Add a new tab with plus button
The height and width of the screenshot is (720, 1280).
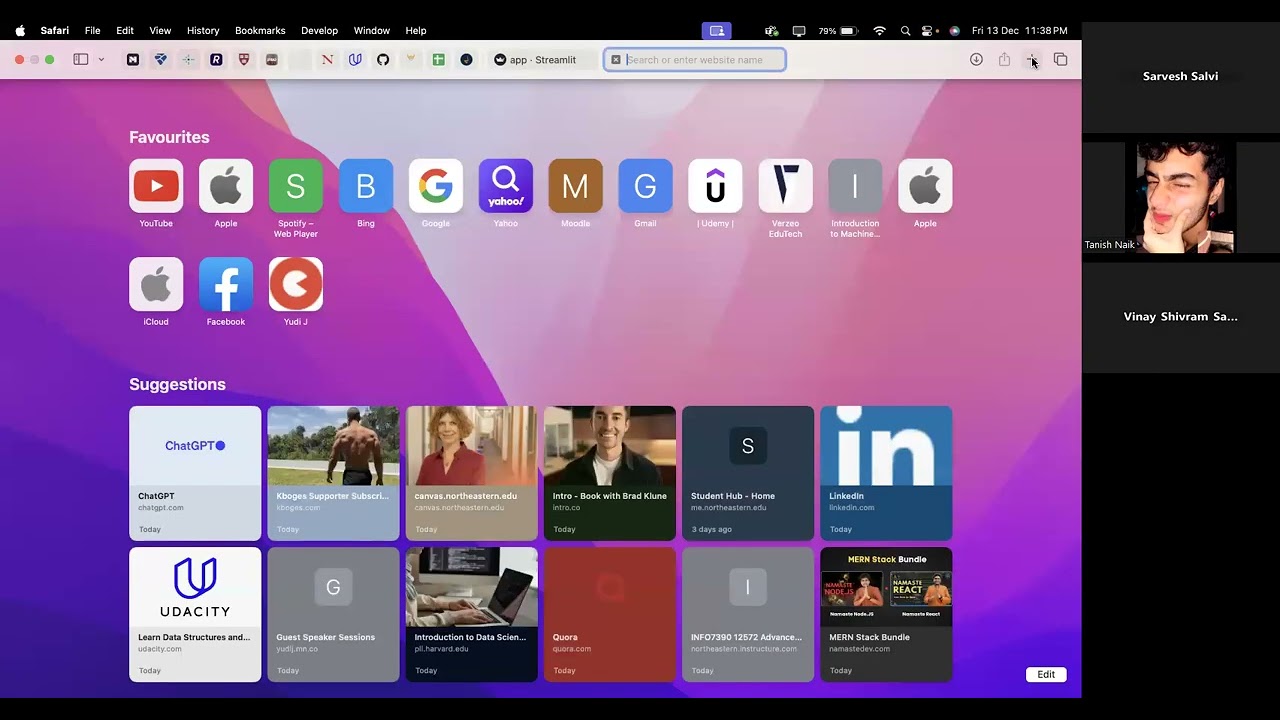(x=1032, y=60)
